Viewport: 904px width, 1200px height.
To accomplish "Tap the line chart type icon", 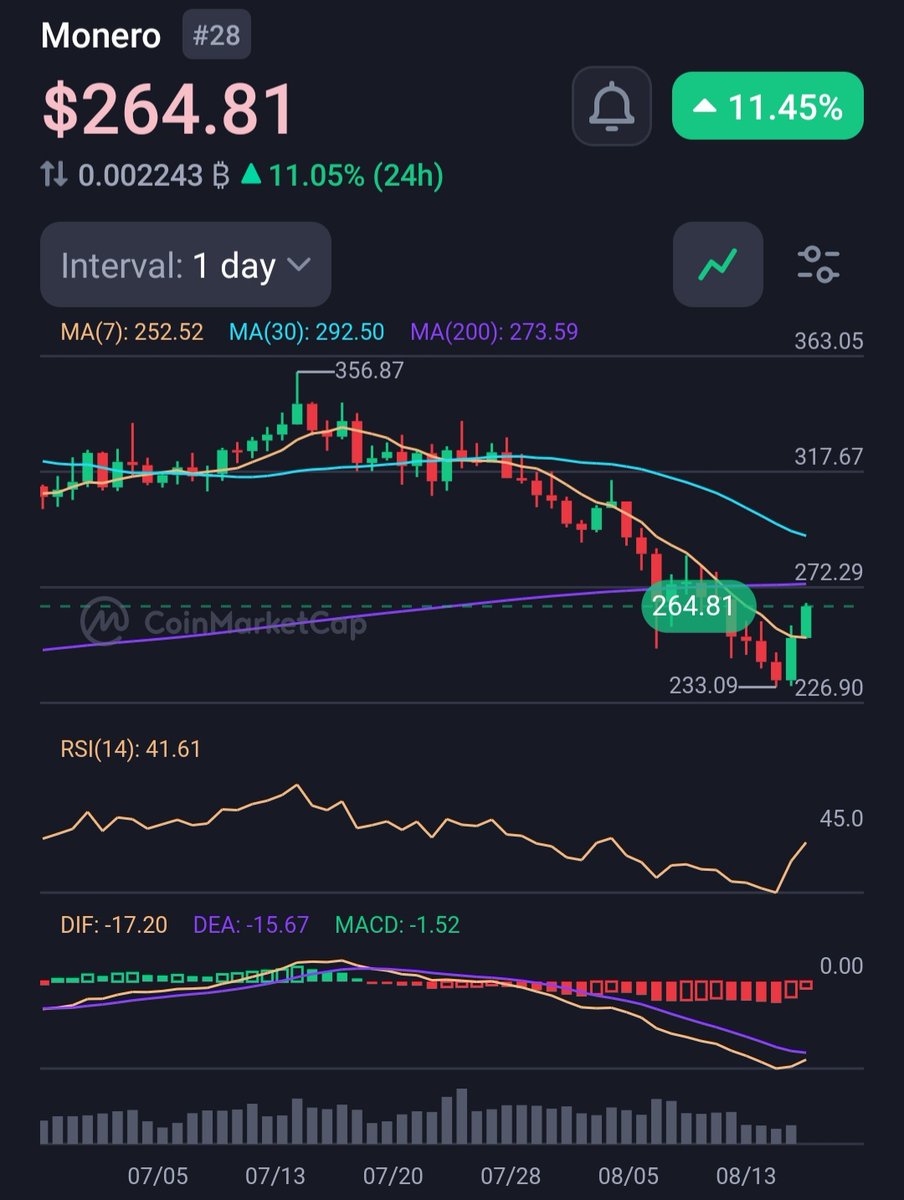I will click(x=718, y=264).
